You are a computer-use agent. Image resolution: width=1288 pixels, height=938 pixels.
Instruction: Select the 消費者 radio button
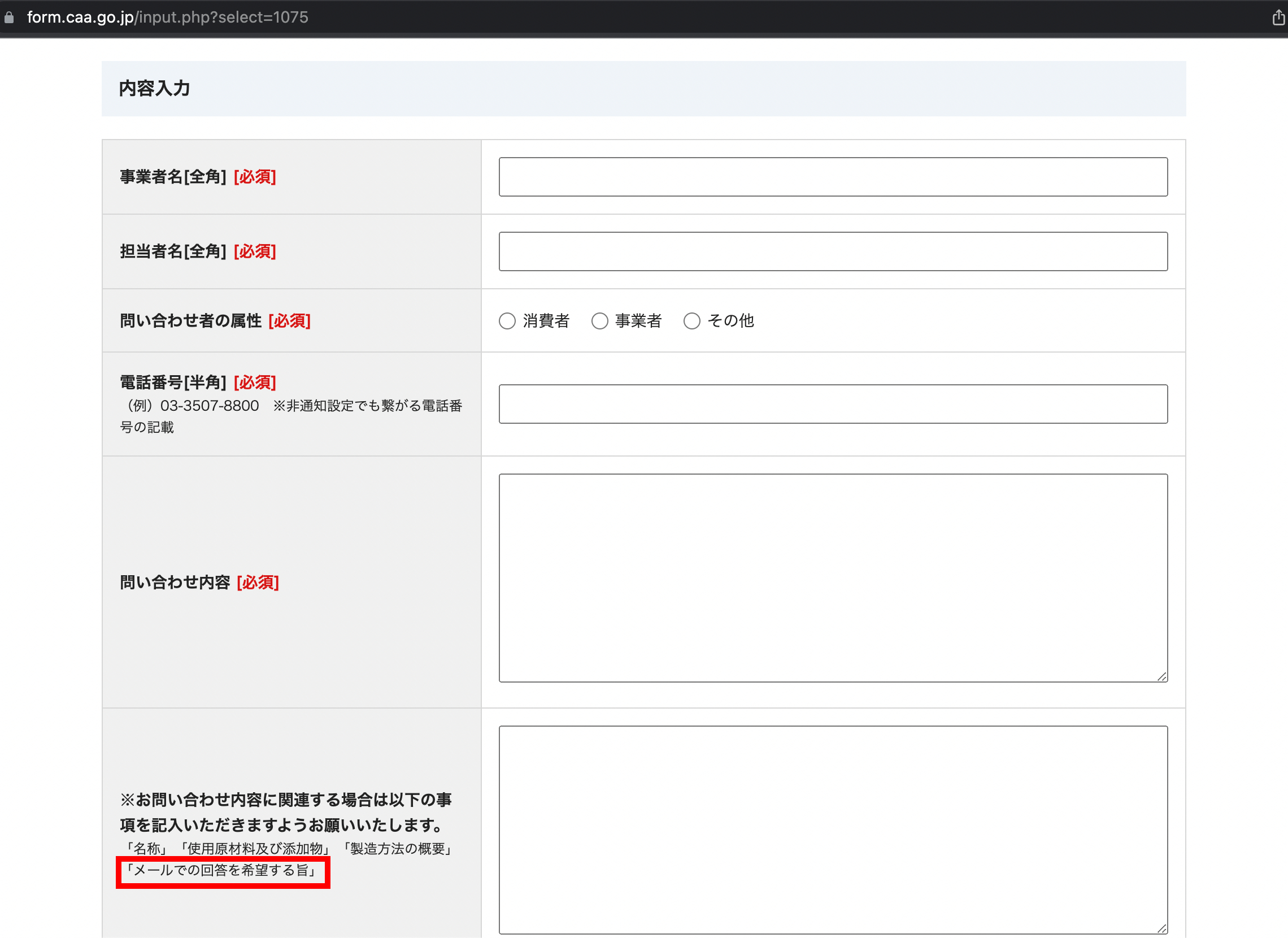point(507,321)
